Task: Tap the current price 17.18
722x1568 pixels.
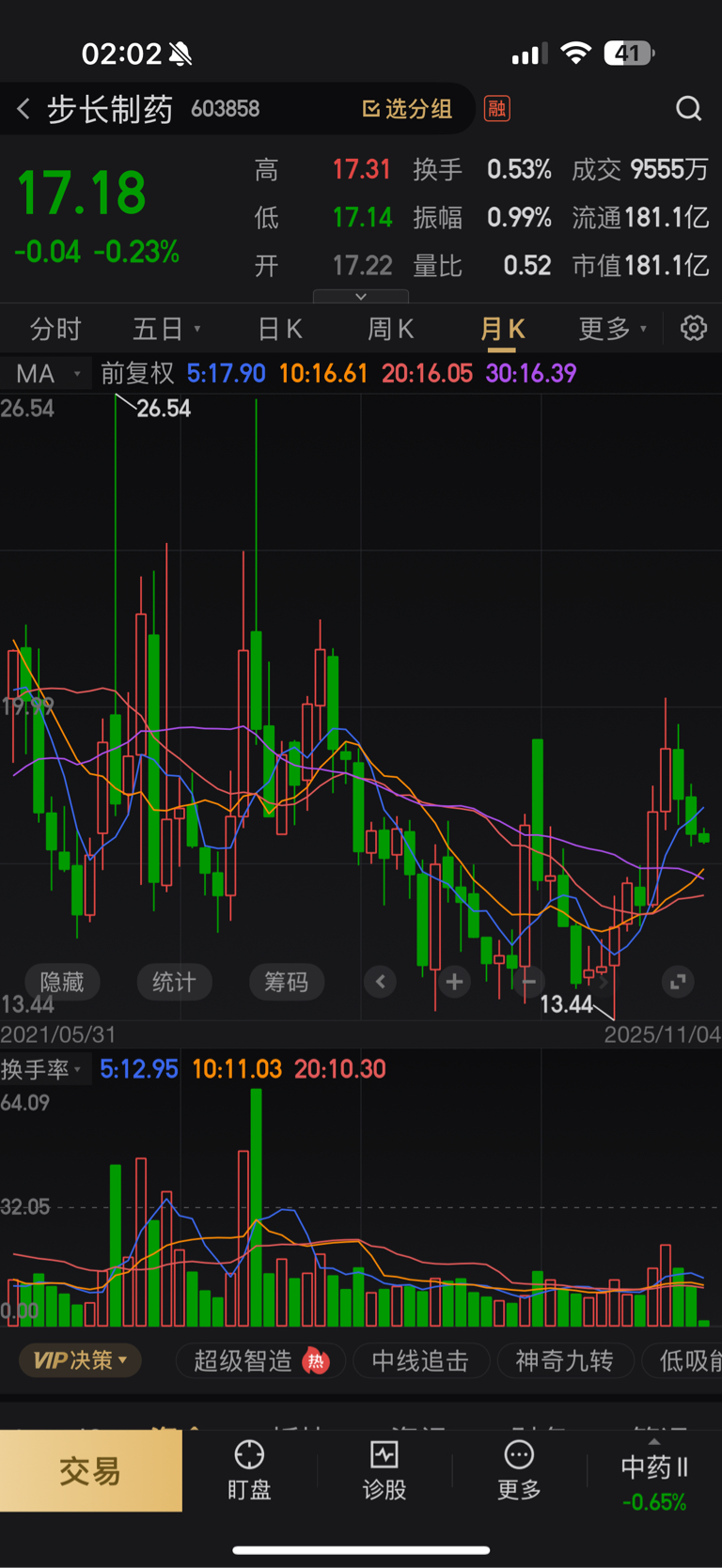Action: (82, 193)
